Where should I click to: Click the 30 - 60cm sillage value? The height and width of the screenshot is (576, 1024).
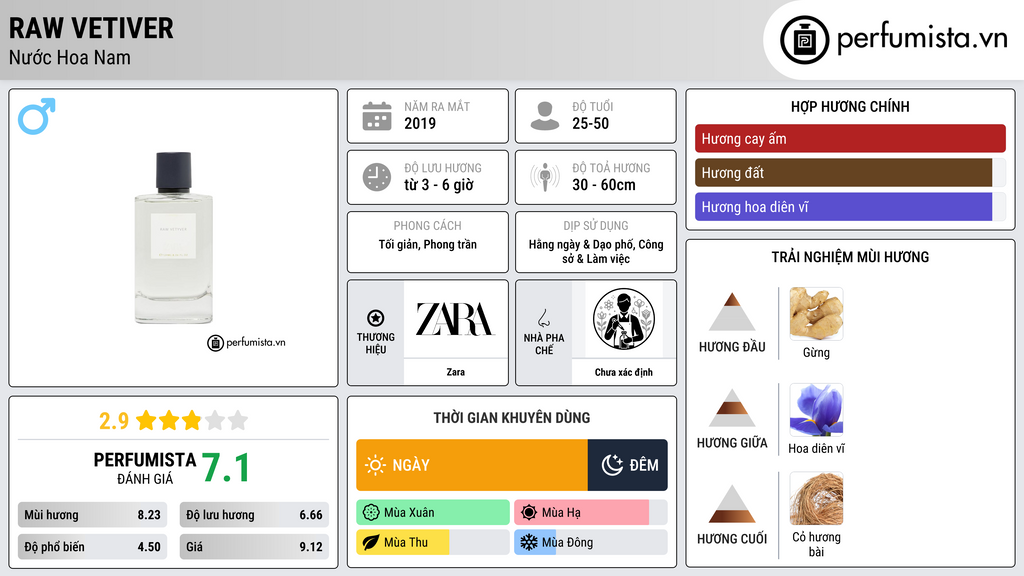603,185
